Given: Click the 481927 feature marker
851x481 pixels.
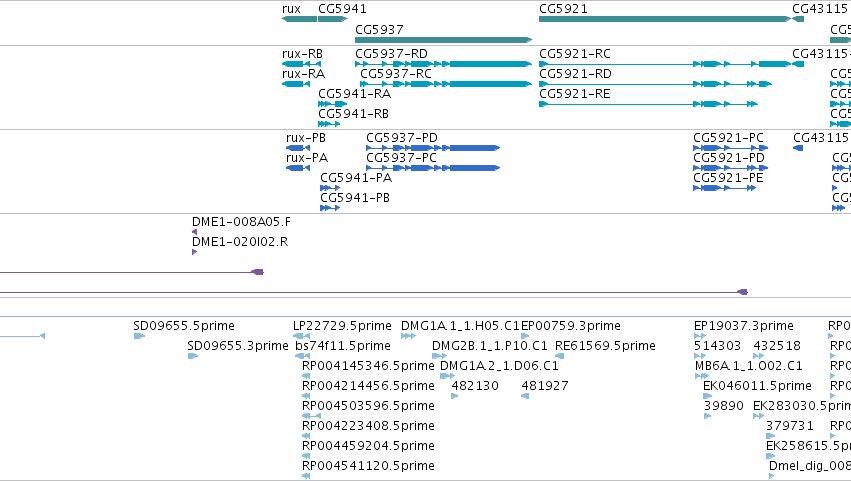Looking at the screenshot, I should click(x=525, y=396).
